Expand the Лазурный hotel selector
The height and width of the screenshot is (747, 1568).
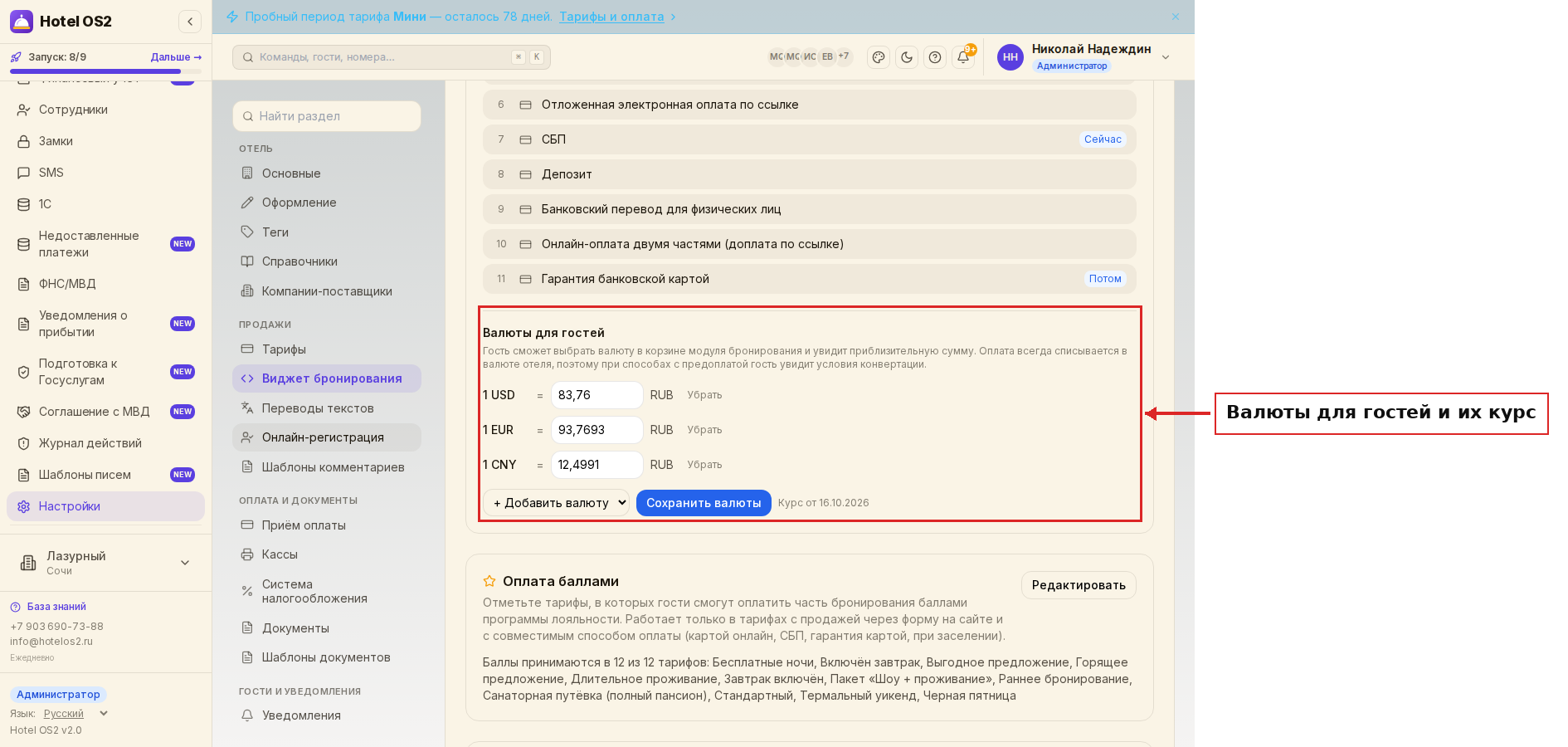coord(106,563)
